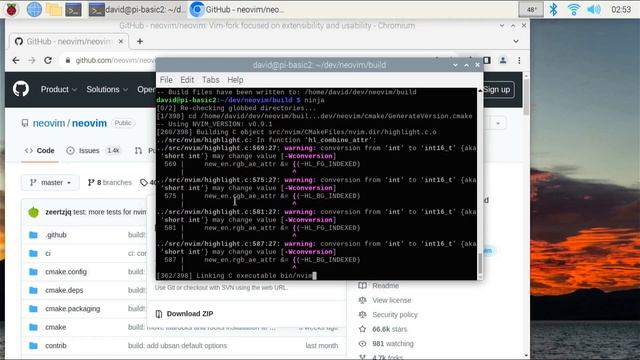Toggle Chromium side panel icon

coord(487,60)
